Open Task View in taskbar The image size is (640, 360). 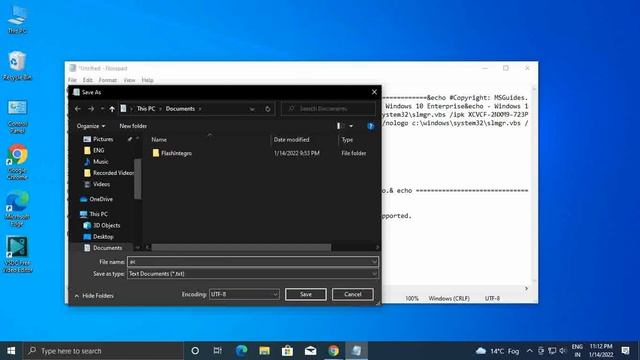pyautogui.click(x=218, y=351)
